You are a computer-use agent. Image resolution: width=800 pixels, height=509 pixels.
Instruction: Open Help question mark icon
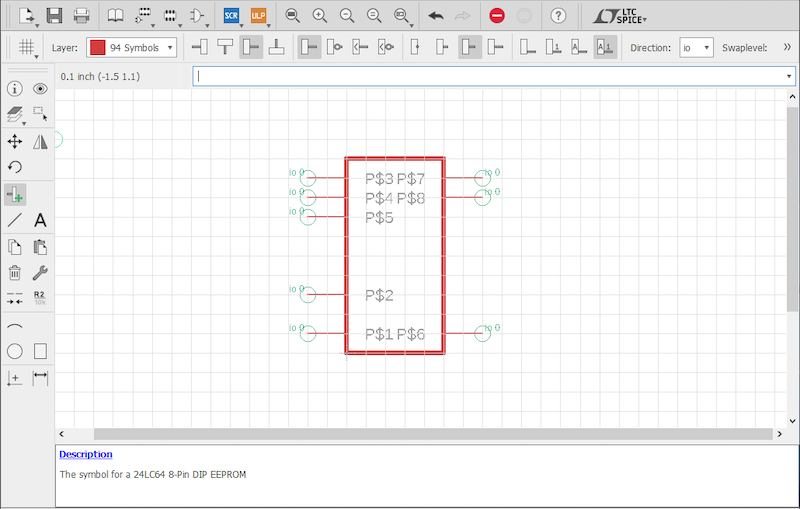(558, 16)
